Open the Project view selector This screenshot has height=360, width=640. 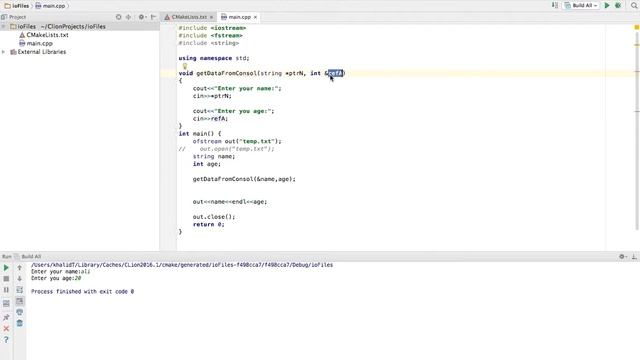tap(14, 17)
